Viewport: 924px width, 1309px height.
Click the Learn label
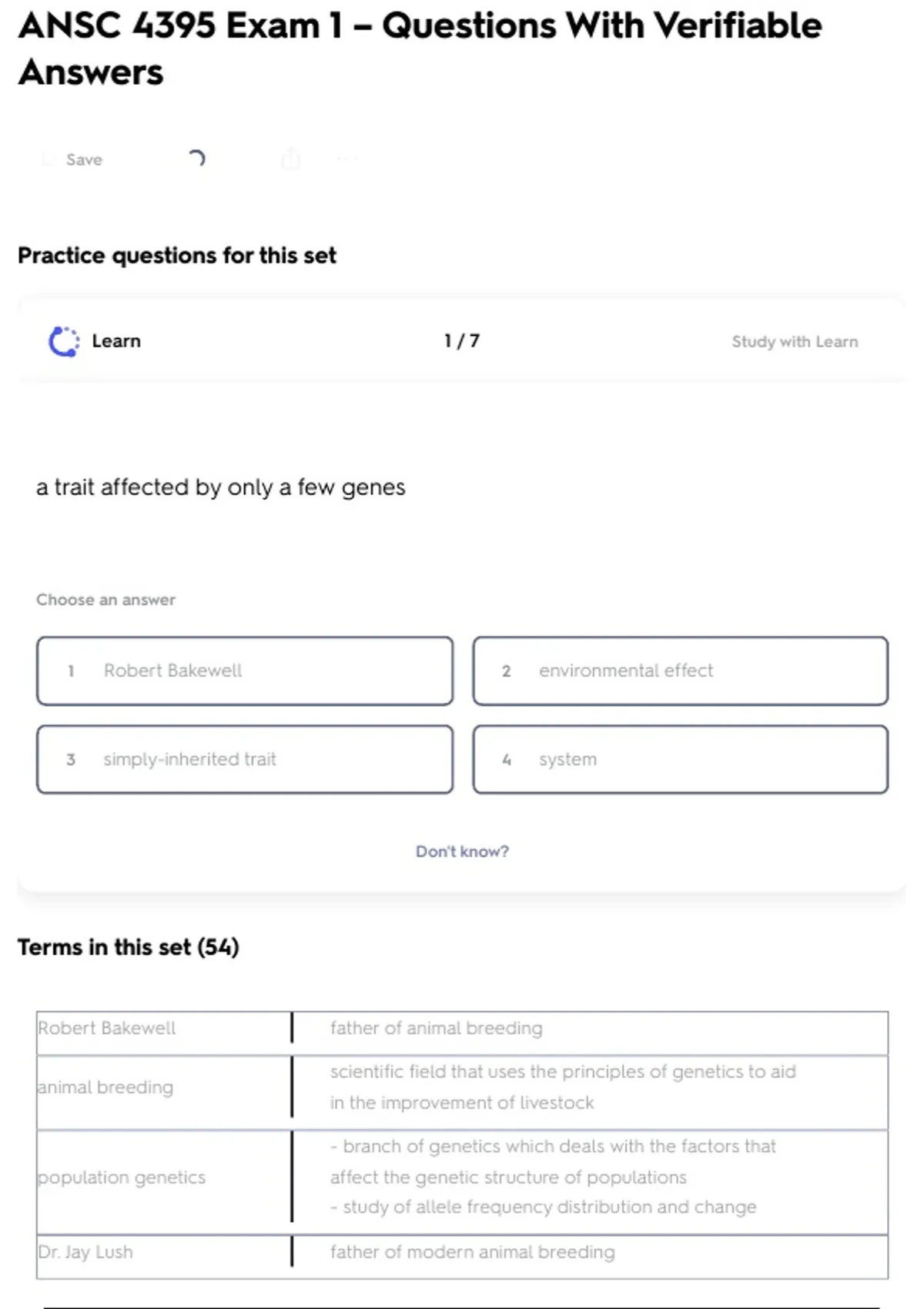click(x=116, y=341)
